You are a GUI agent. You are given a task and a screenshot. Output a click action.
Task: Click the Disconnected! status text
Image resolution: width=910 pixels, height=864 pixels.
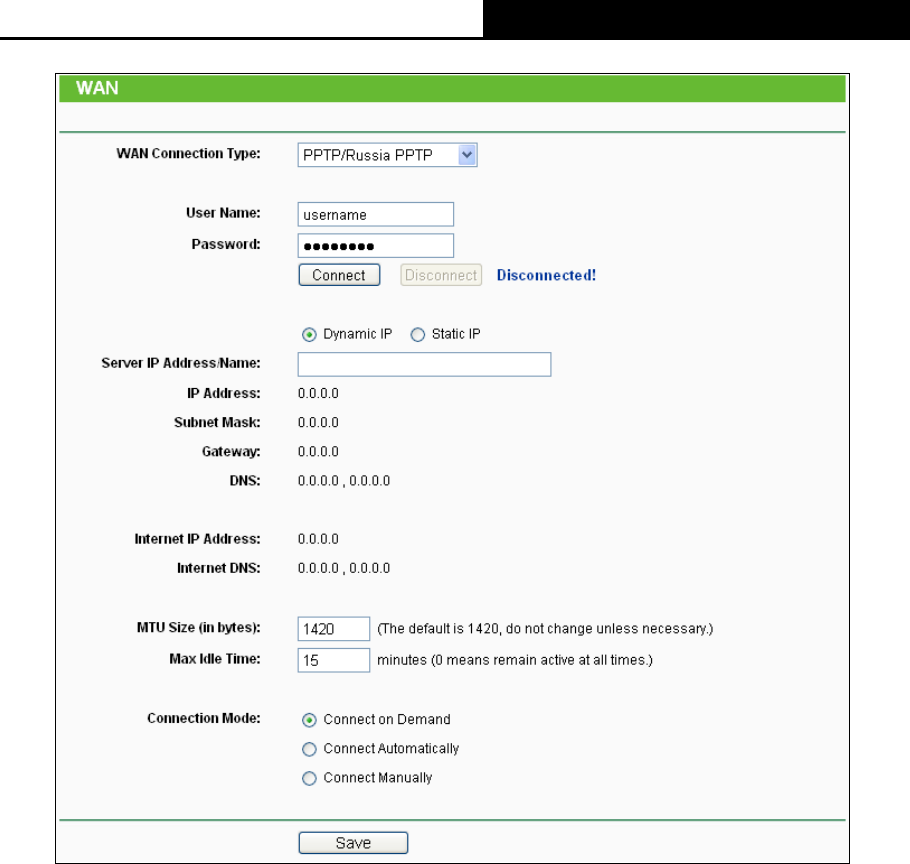click(x=546, y=275)
